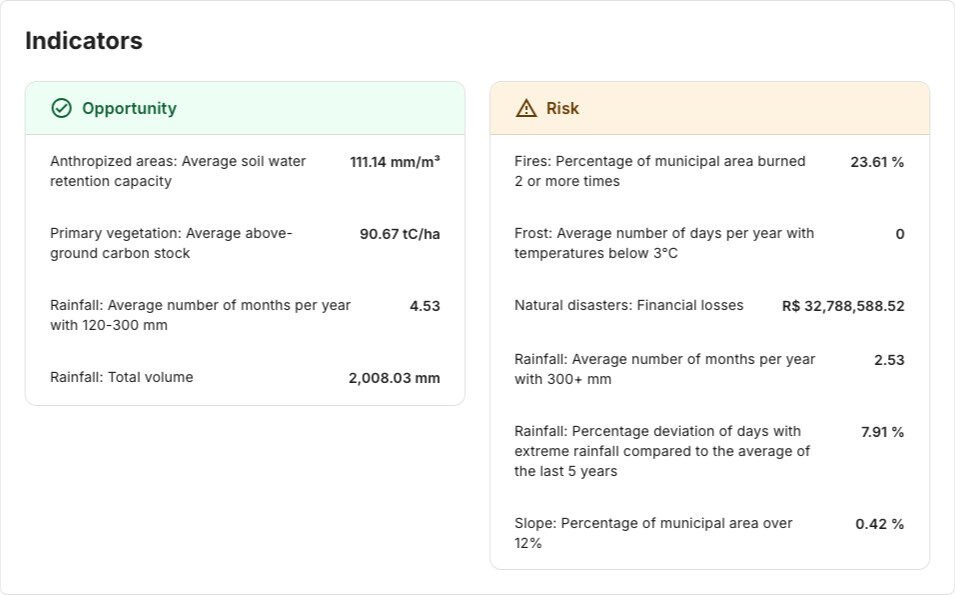Viewport: 955px width, 595px height.
Task: Select the Slope over 12% indicator
Action: [653, 533]
